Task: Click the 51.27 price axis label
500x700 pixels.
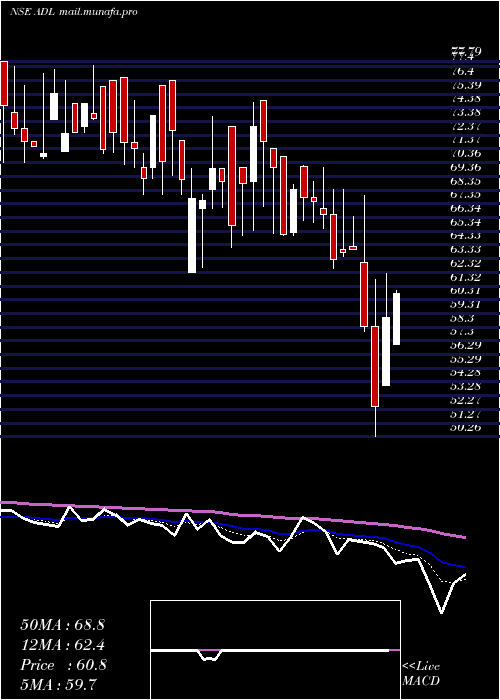Action: 465,414
